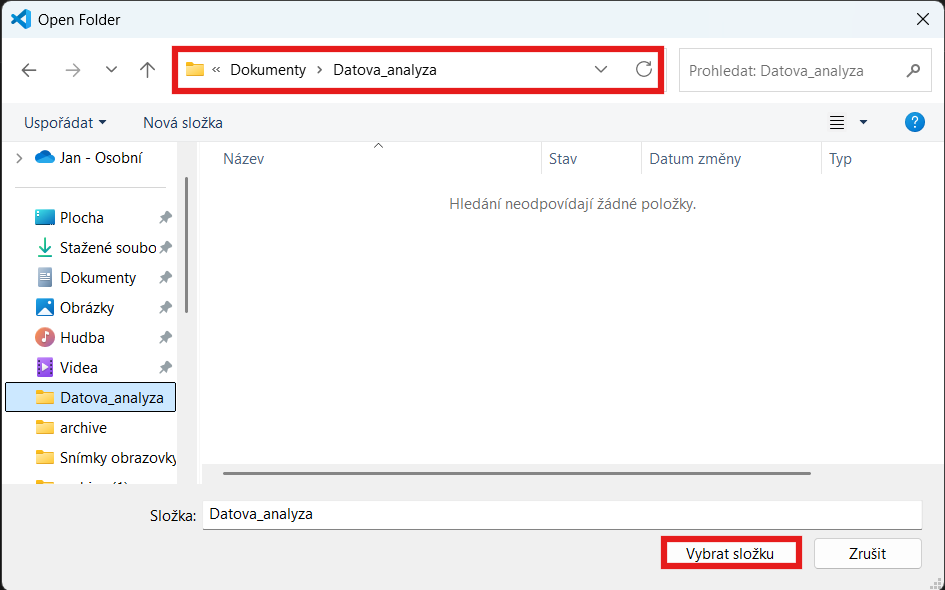Open Obrázky in the sidebar
This screenshot has width=945, height=590.
(x=75, y=308)
